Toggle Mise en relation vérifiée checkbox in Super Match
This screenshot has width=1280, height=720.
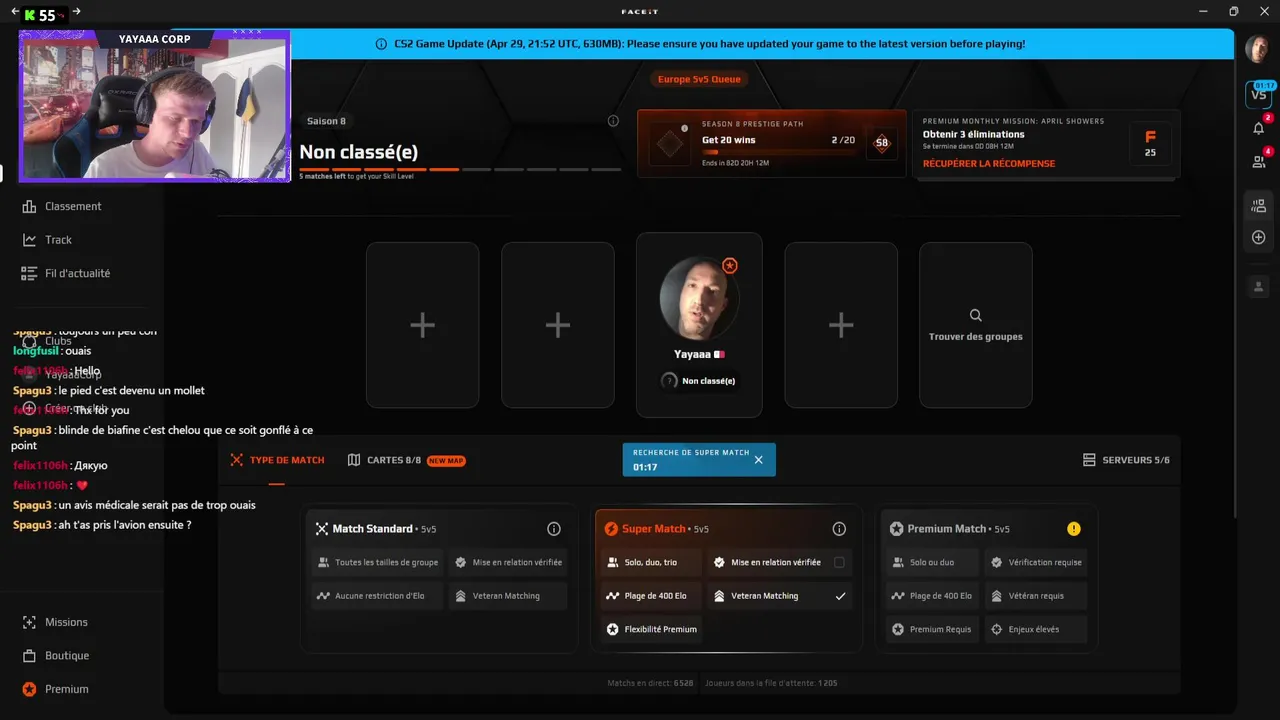click(x=839, y=562)
